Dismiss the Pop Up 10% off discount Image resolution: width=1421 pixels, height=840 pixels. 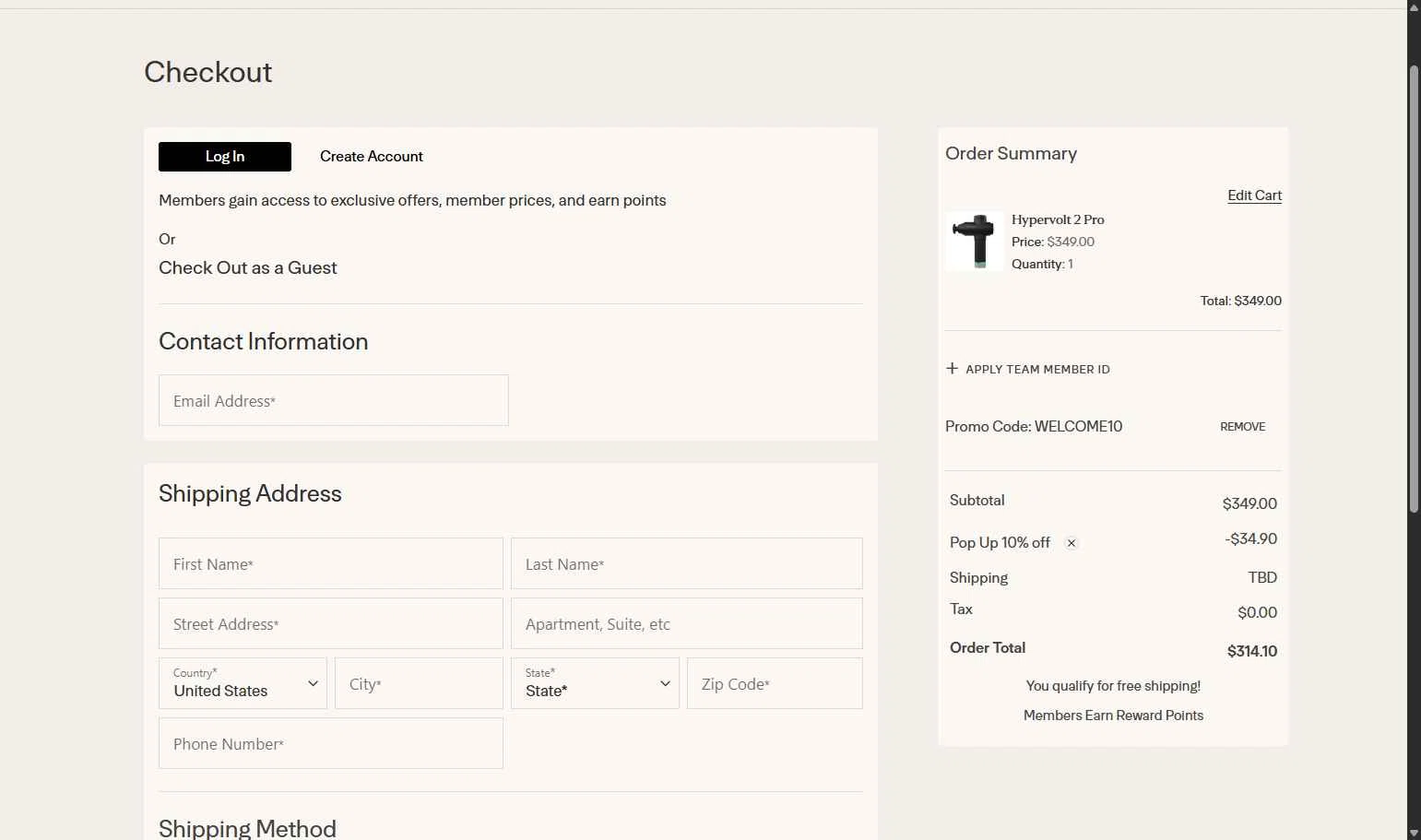tap(1072, 543)
